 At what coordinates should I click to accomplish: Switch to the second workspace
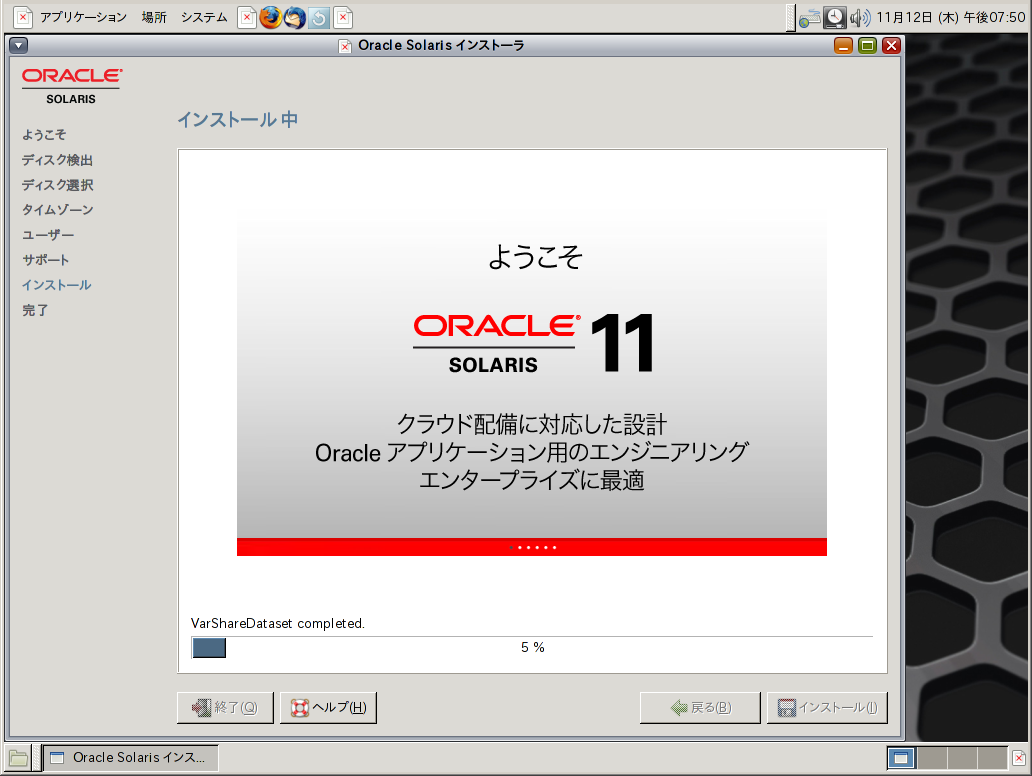pos(932,758)
